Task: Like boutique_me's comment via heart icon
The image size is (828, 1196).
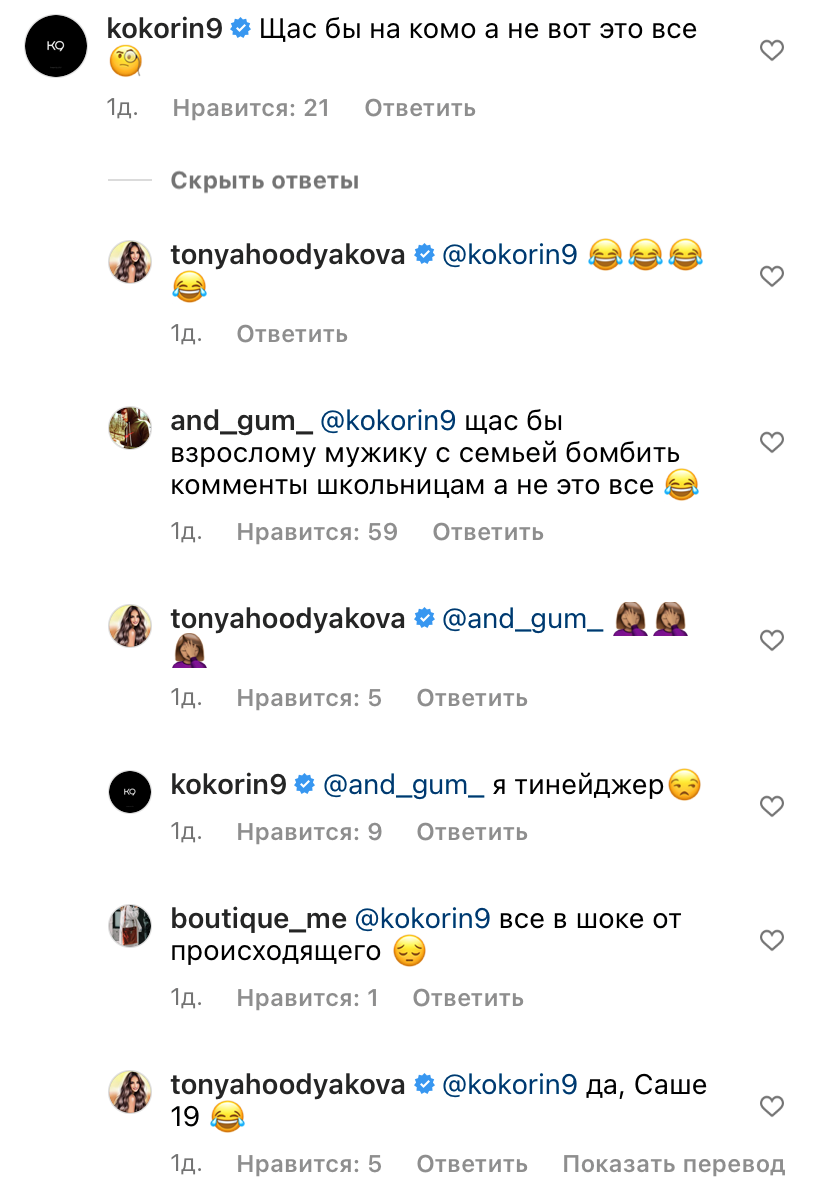Action: tap(772, 940)
